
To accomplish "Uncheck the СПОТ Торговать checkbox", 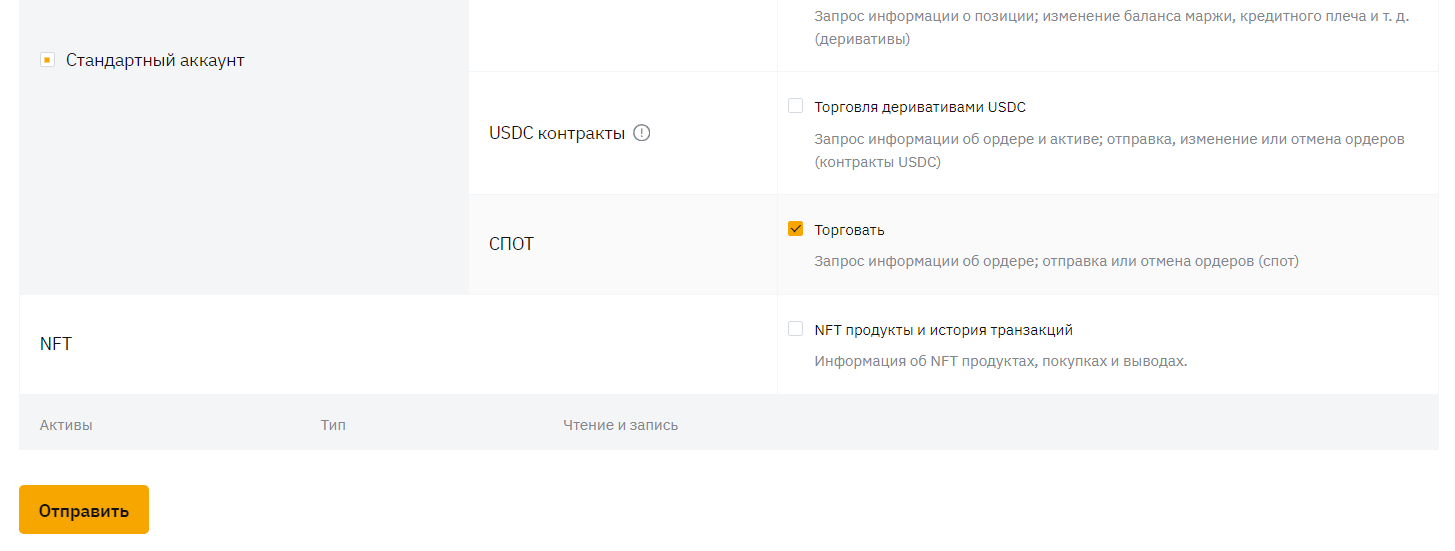I will pyautogui.click(x=795, y=229).
